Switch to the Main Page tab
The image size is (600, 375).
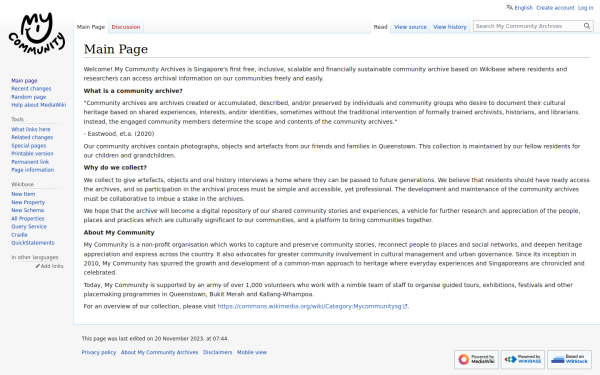click(x=91, y=27)
